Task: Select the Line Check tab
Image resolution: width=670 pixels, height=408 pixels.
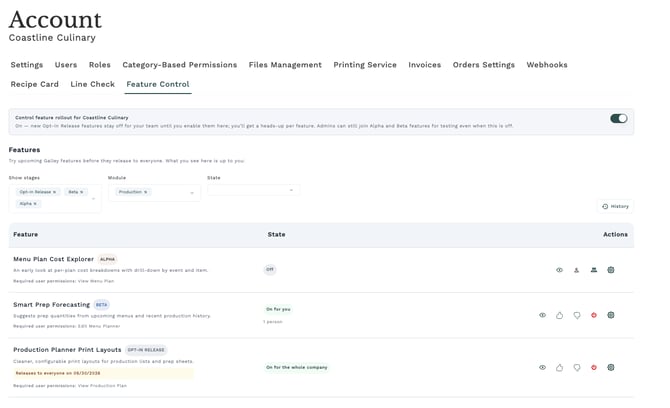Action: click(93, 84)
